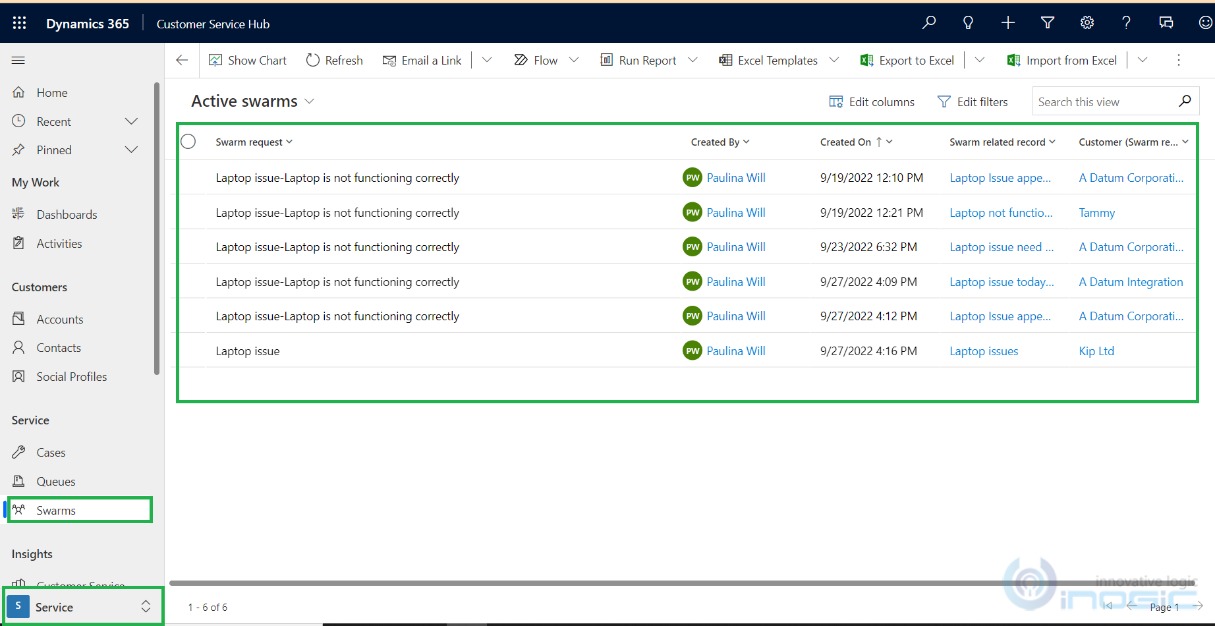Open Excel Templates menu
The height and width of the screenshot is (626, 1215).
click(x=779, y=60)
